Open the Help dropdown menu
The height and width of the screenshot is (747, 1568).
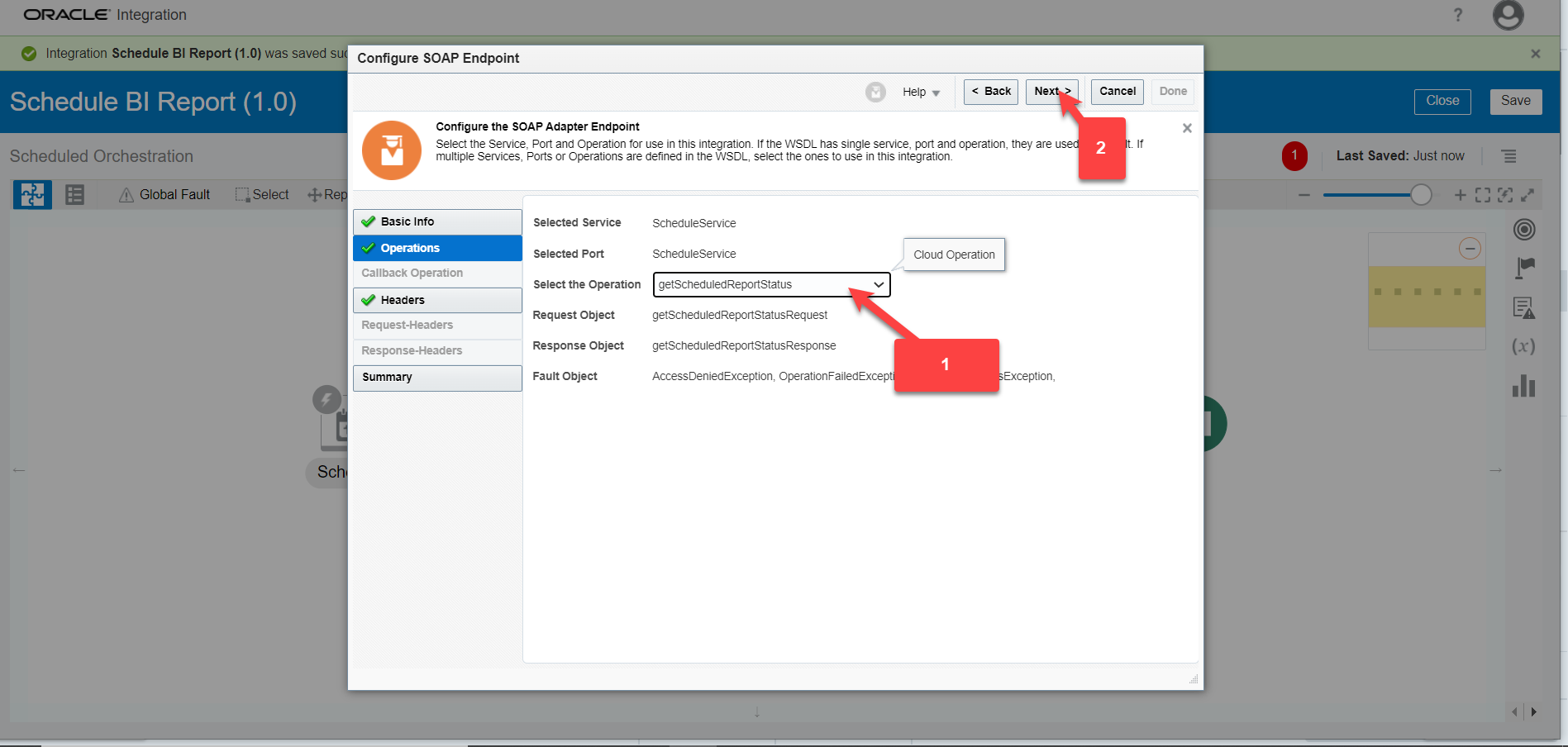[921, 93]
